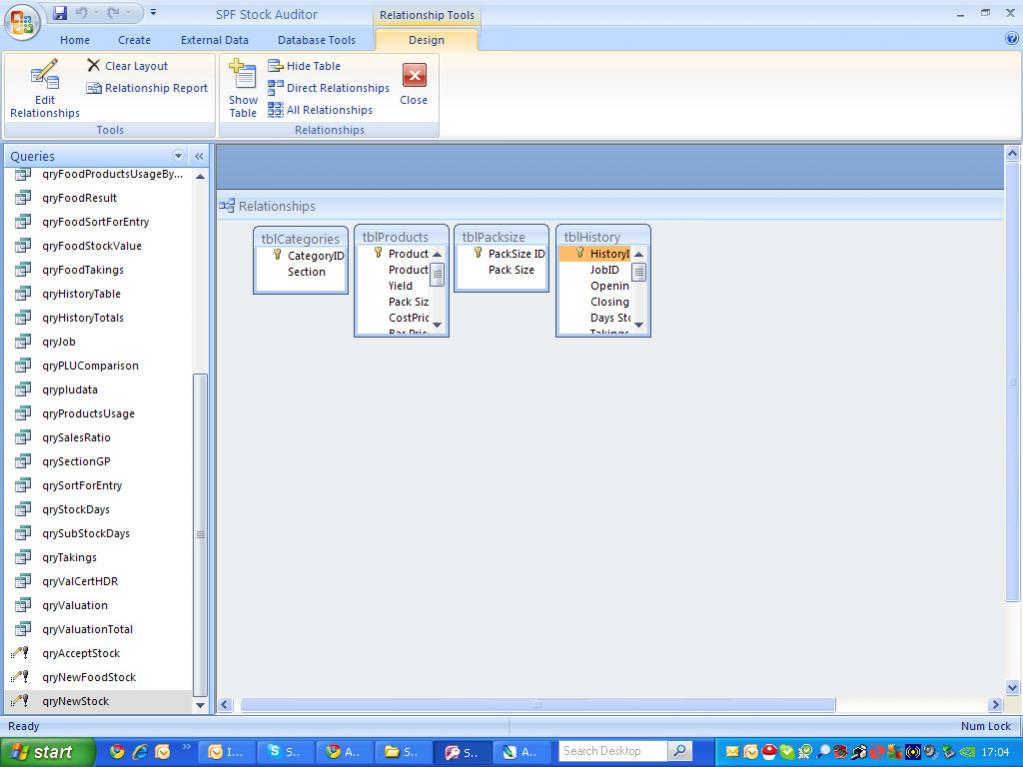Click the Relationships window horizontal scrollbar
Viewport: 1023px width, 767px height.
[x=538, y=704]
